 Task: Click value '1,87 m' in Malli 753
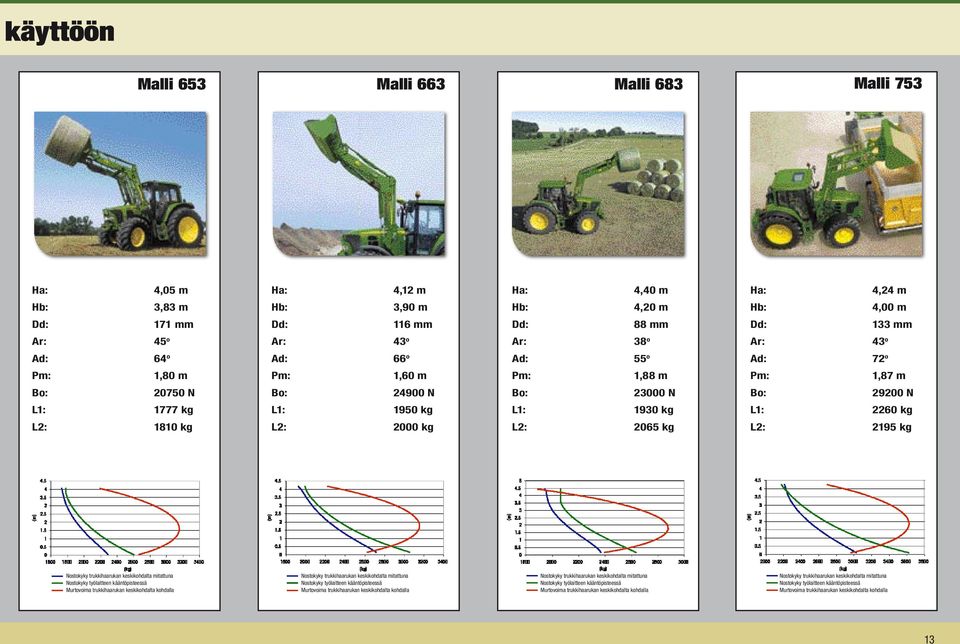point(888,376)
